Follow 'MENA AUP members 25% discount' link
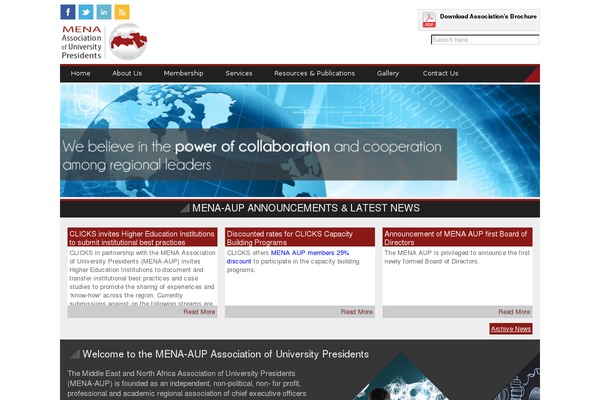The width and height of the screenshot is (600, 400). (288, 257)
